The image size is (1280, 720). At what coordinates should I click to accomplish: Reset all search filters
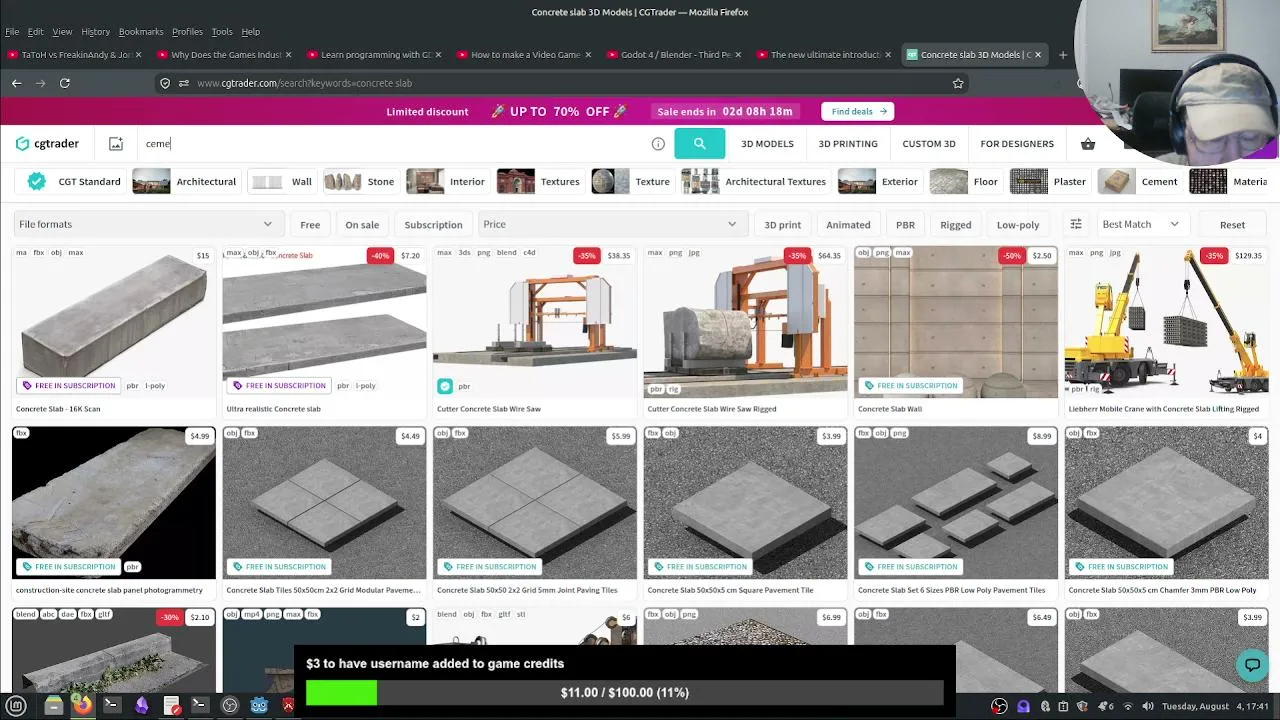1232,225
